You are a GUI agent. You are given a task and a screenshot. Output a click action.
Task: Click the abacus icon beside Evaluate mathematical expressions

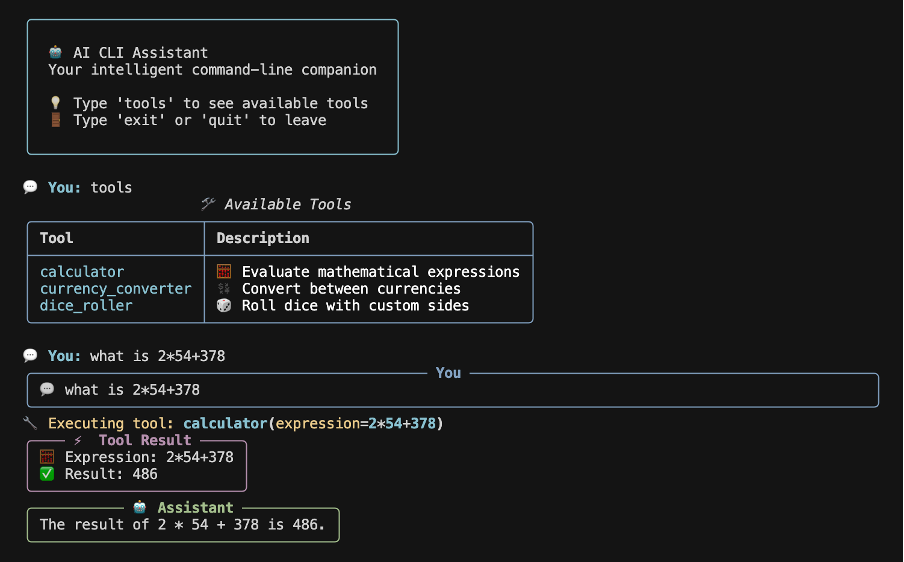(x=224, y=271)
